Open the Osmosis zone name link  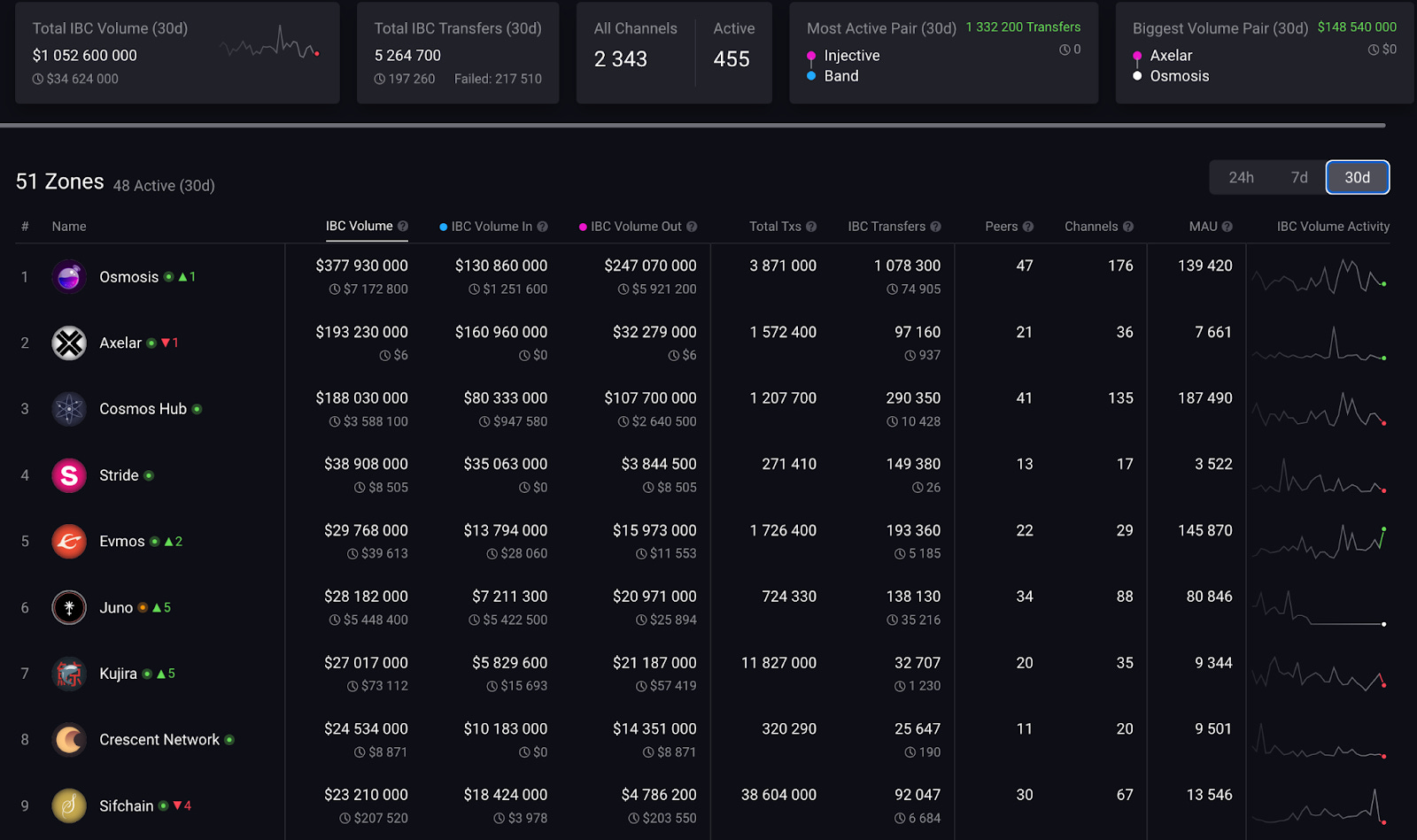129,277
